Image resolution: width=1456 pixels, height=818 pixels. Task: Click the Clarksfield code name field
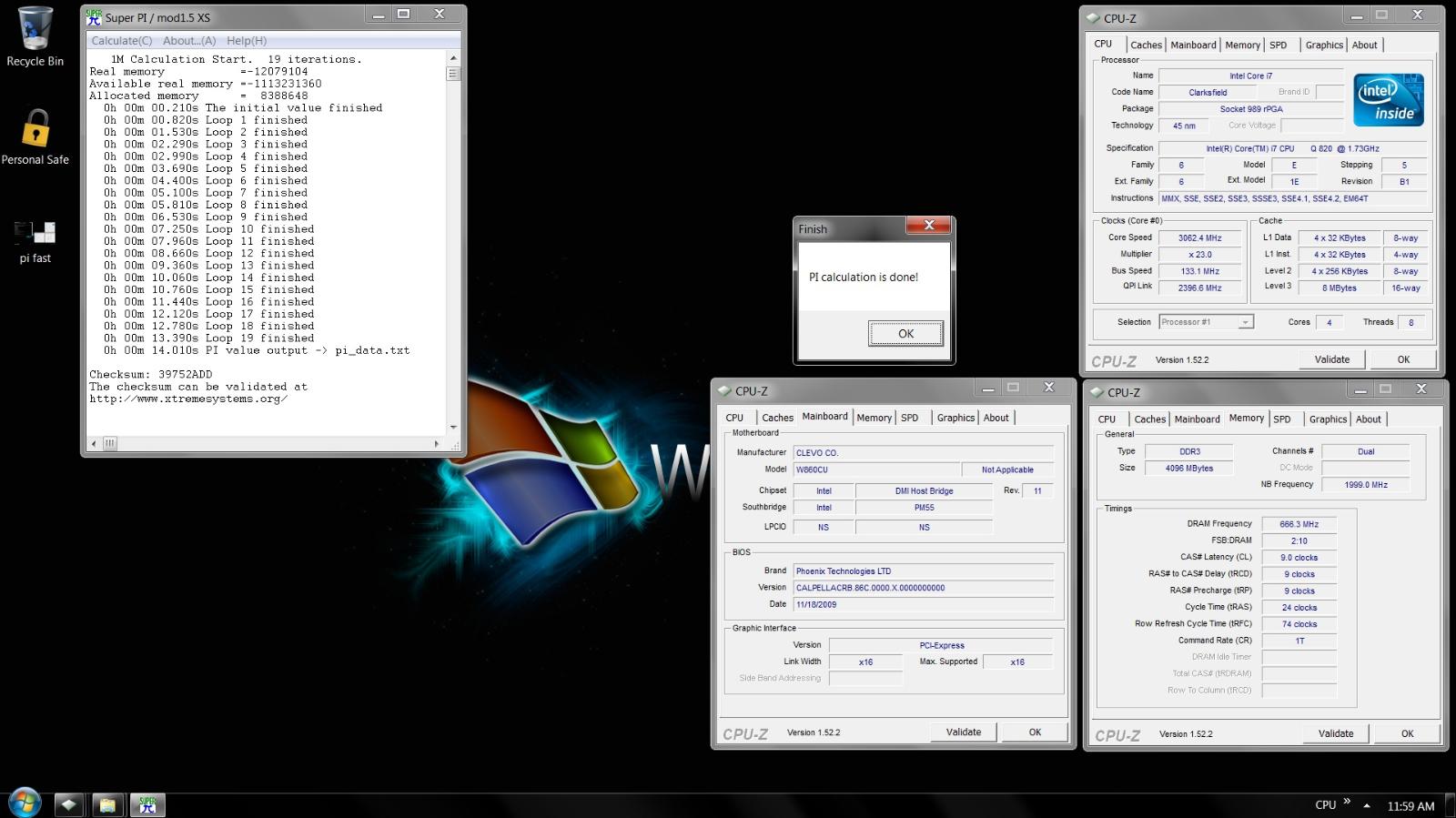point(1208,92)
